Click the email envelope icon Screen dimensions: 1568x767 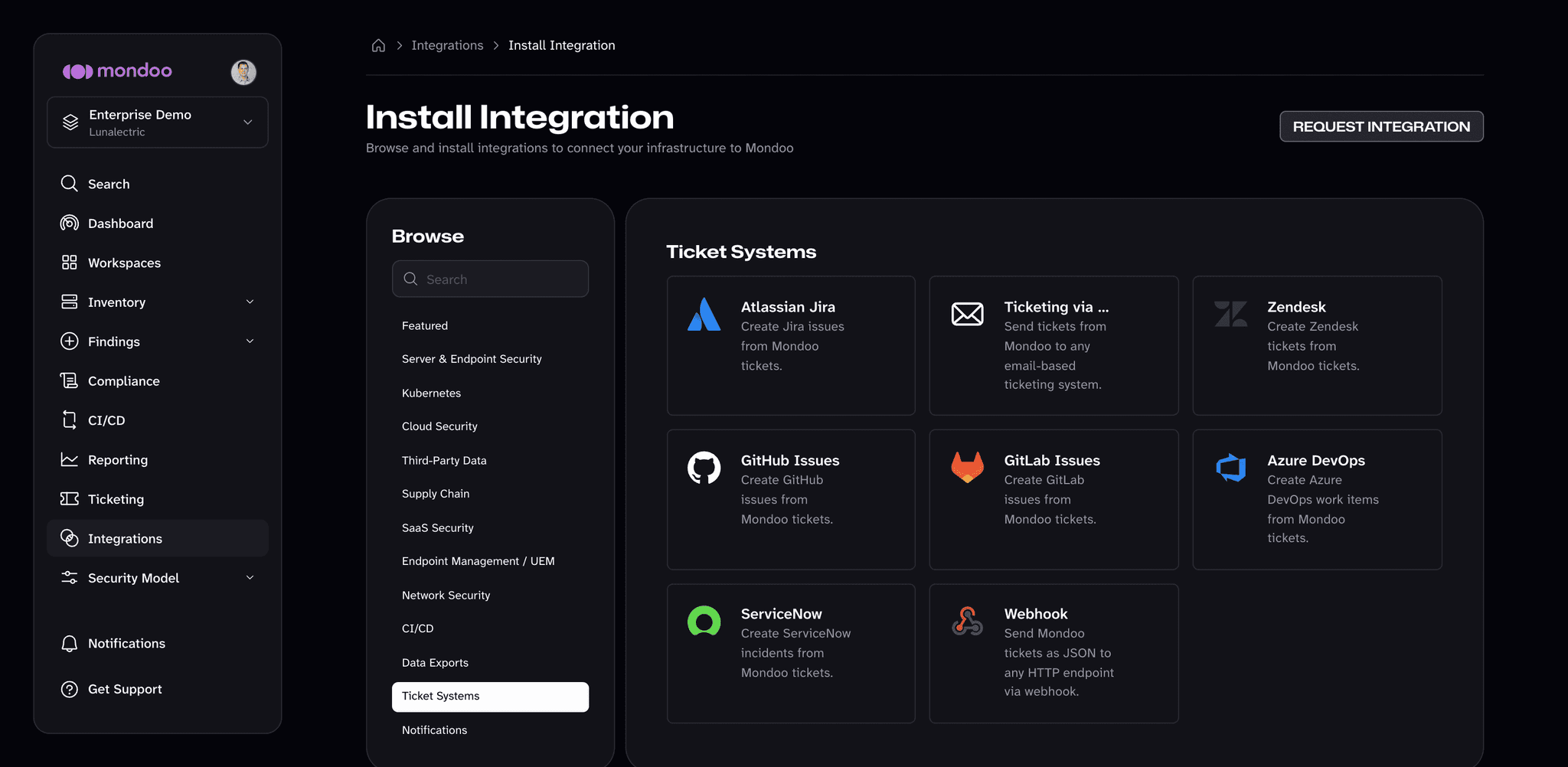[968, 314]
